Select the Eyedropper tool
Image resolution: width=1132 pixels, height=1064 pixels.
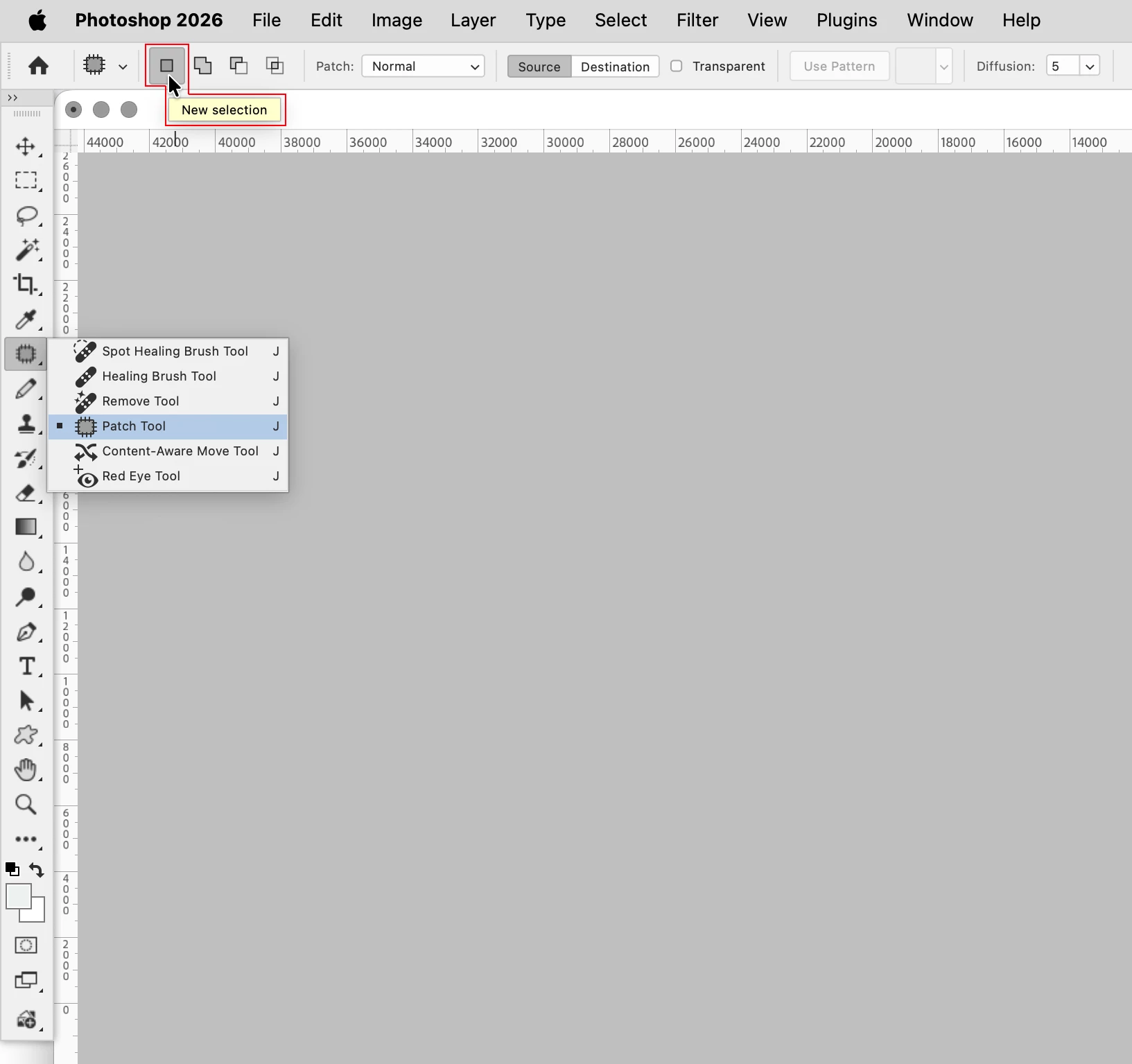tap(26, 319)
